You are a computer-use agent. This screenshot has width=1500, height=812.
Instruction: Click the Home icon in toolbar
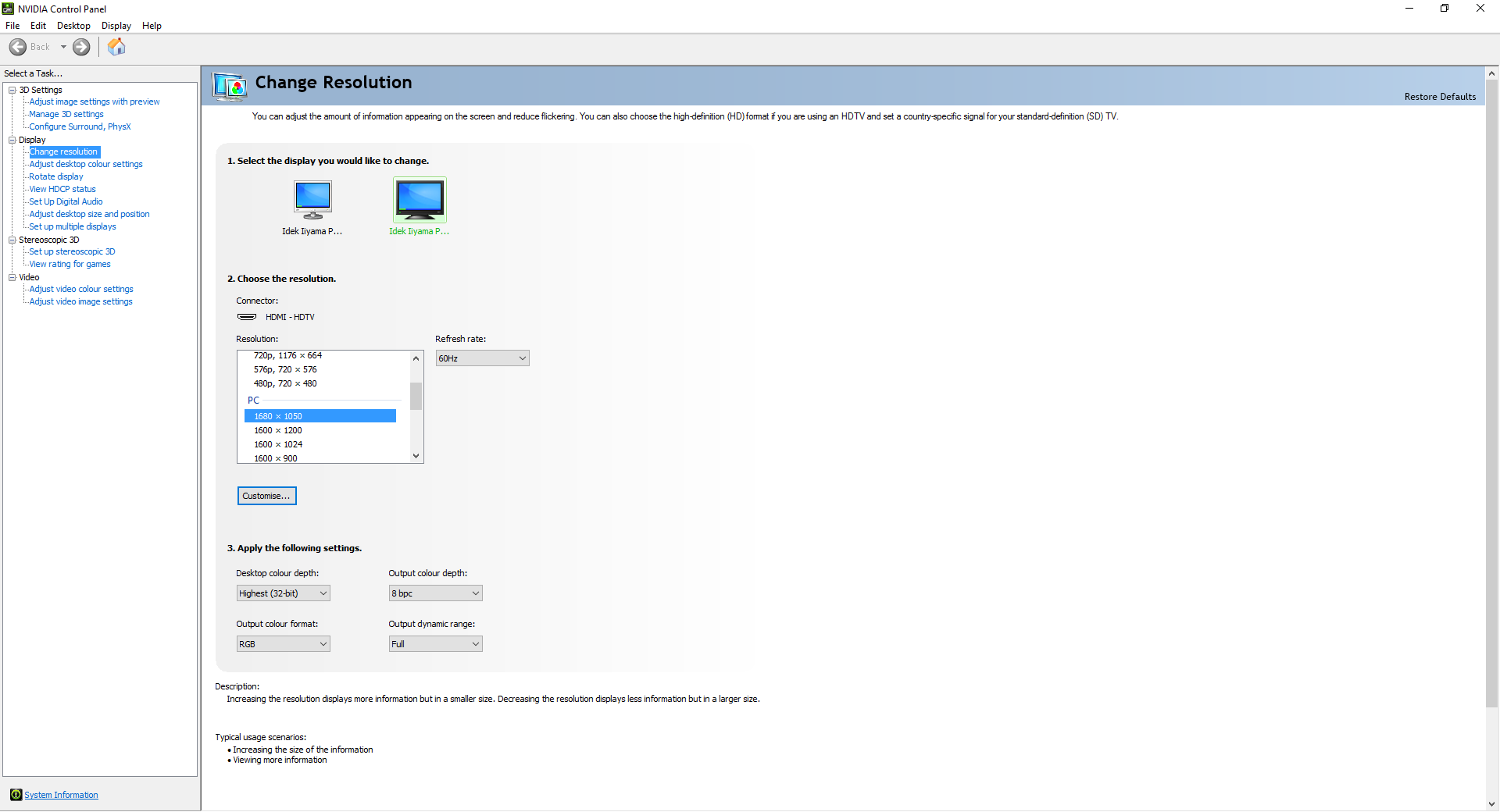pyautogui.click(x=116, y=47)
